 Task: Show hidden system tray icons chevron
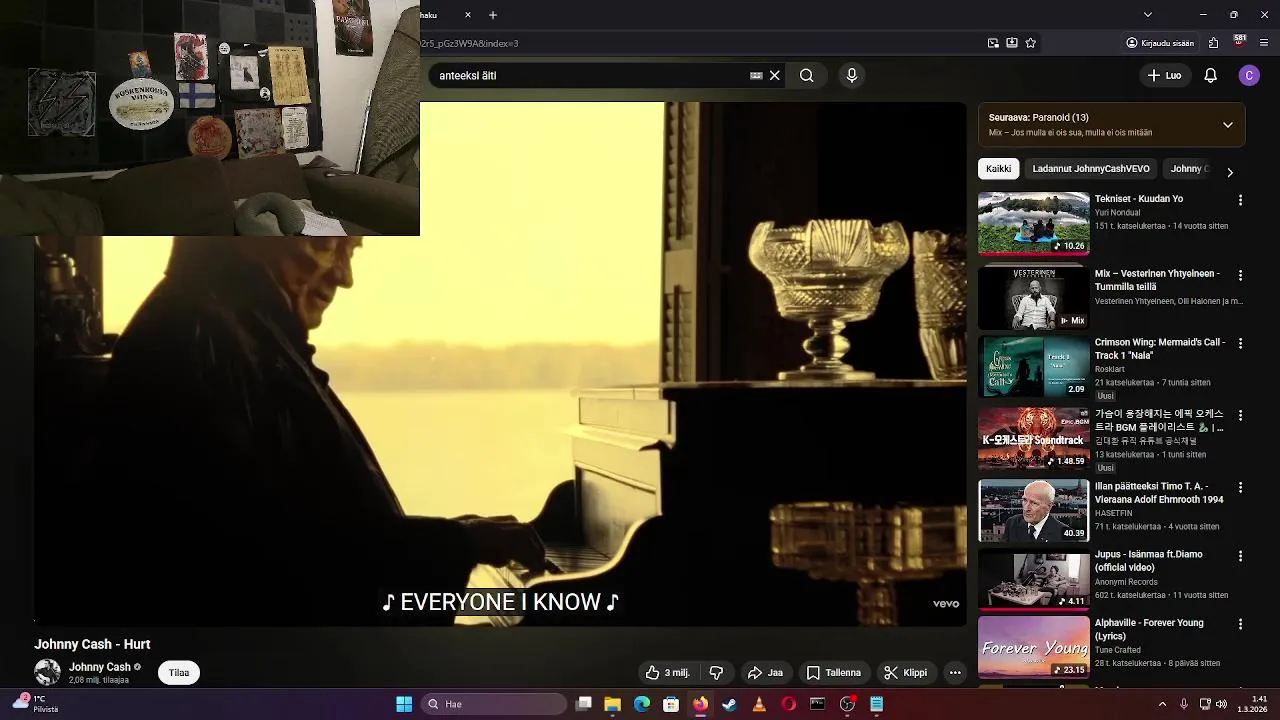pyautogui.click(x=1162, y=704)
